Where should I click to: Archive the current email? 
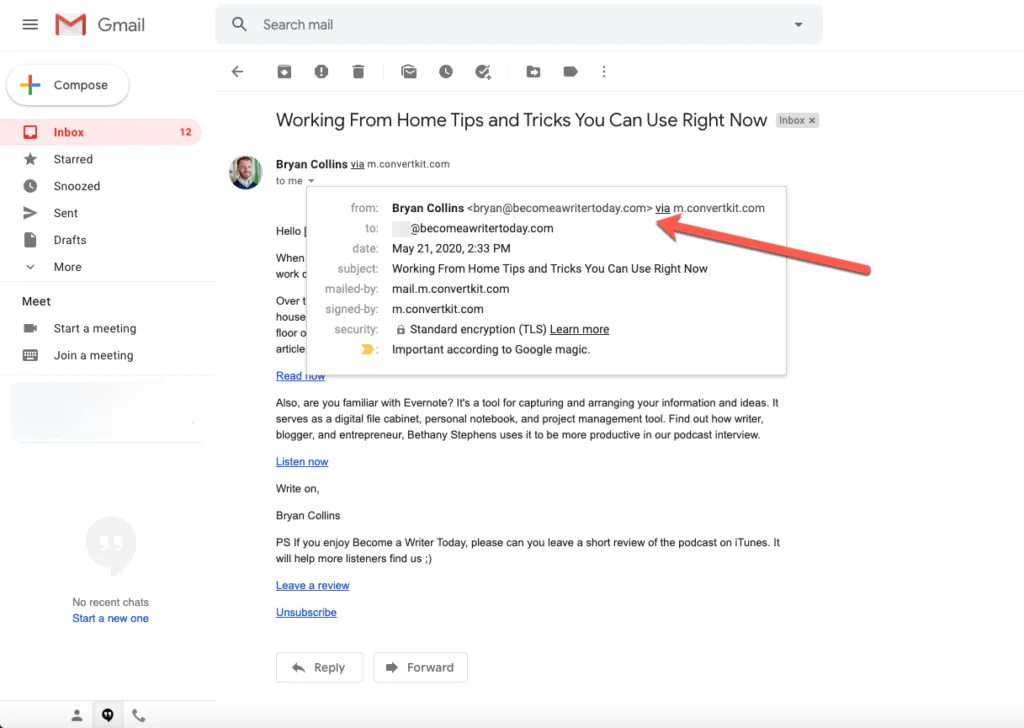284,71
